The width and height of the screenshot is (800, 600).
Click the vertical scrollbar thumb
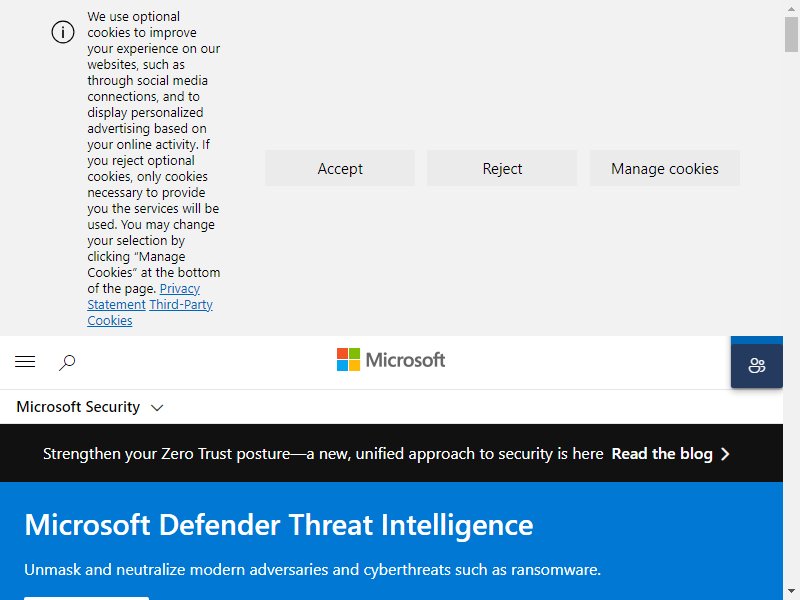tap(791, 34)
